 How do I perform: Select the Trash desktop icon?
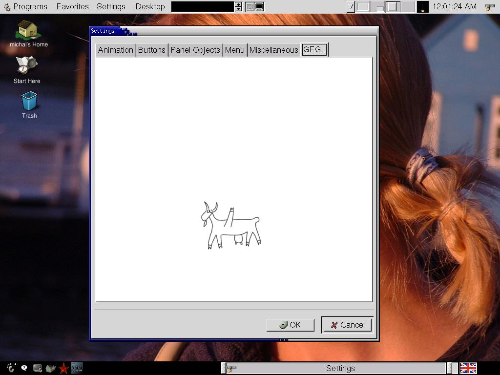(29, 105)
